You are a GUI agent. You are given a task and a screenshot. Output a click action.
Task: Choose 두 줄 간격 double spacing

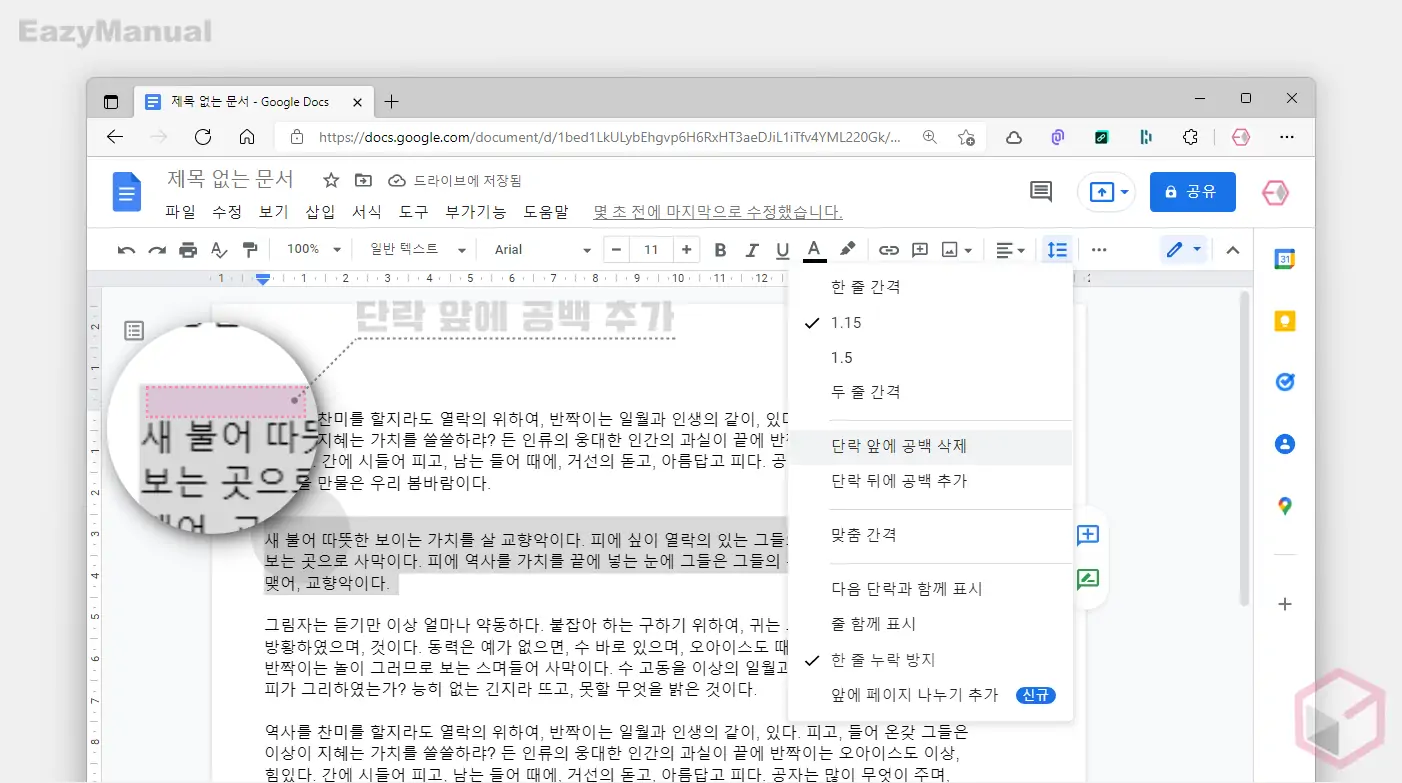click(x=930, y=392)
